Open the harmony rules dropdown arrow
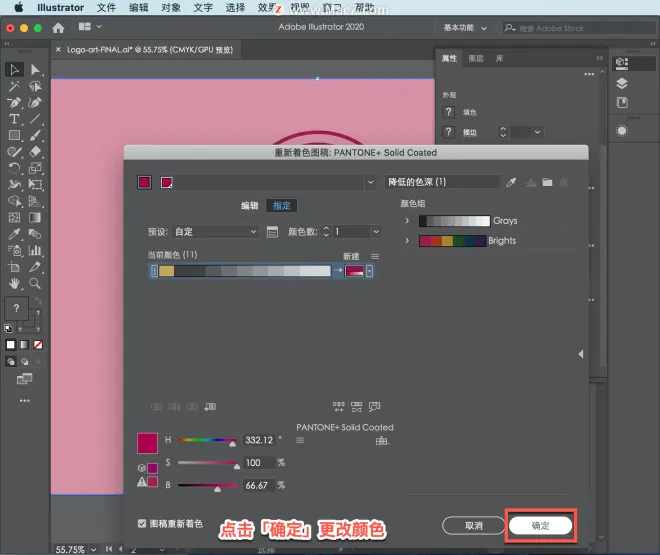 click(x=370, y=182)
